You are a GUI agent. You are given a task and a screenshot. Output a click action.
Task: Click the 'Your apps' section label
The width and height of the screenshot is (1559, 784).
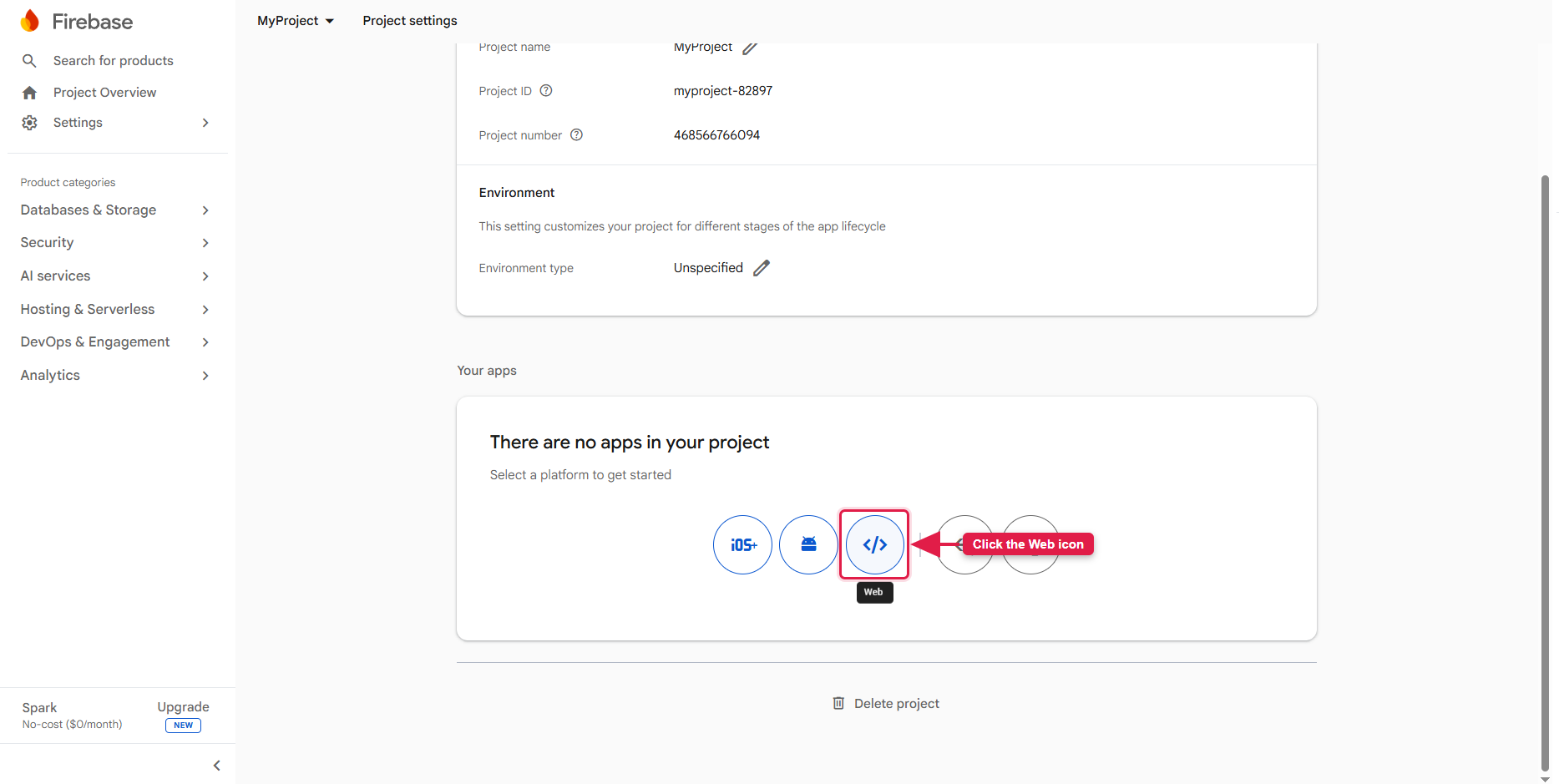(x=487, y=371)
